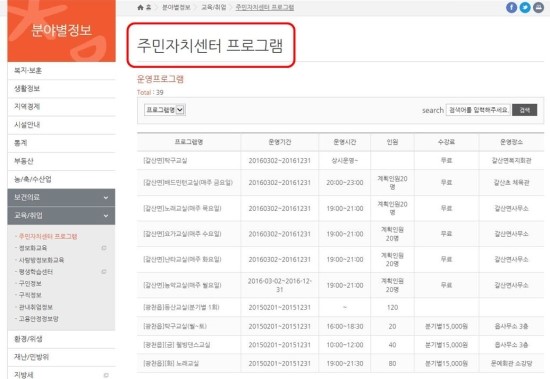This screenshot has height=379, width=550.
Task: Select 지역경제 sidebar menu
Action: pos(27,106)
